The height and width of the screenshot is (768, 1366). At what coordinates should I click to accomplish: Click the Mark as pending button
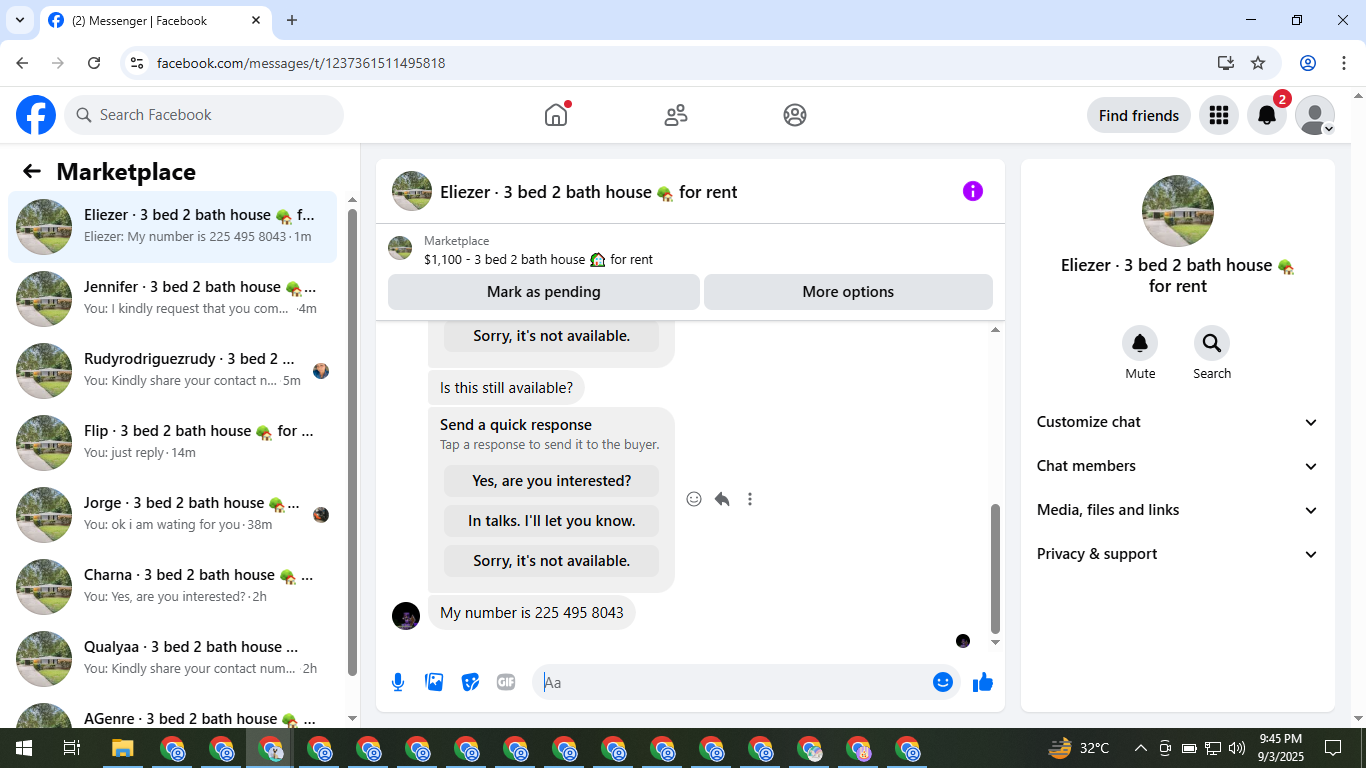(x=544, y=292)
